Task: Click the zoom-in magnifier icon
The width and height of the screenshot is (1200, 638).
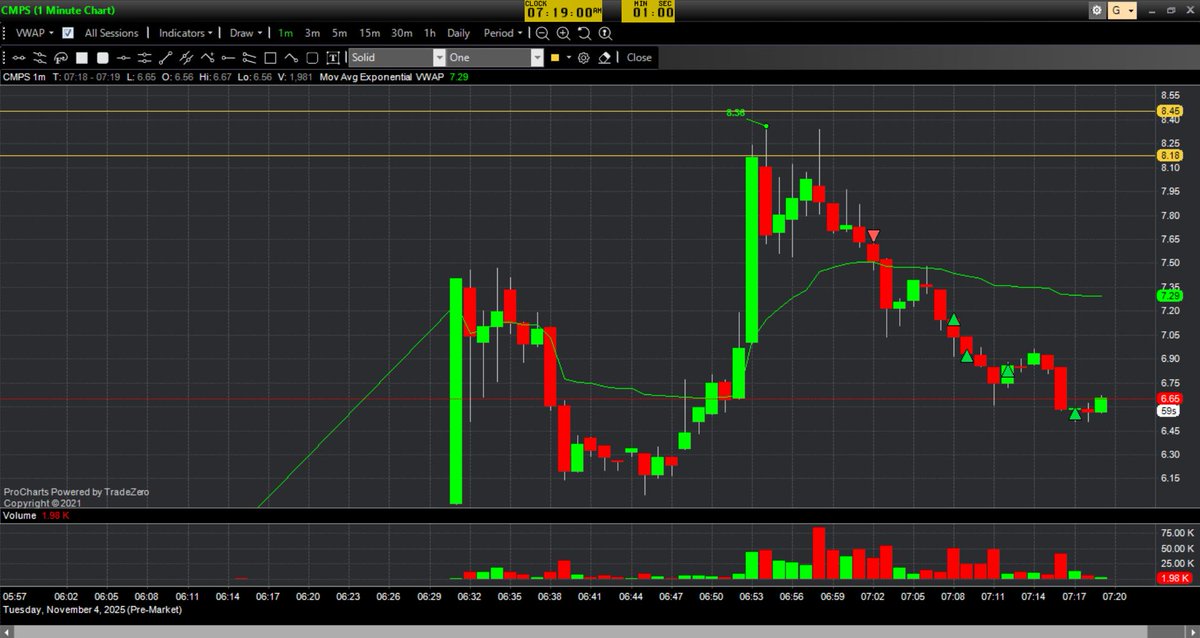Action: click(563, 33)
